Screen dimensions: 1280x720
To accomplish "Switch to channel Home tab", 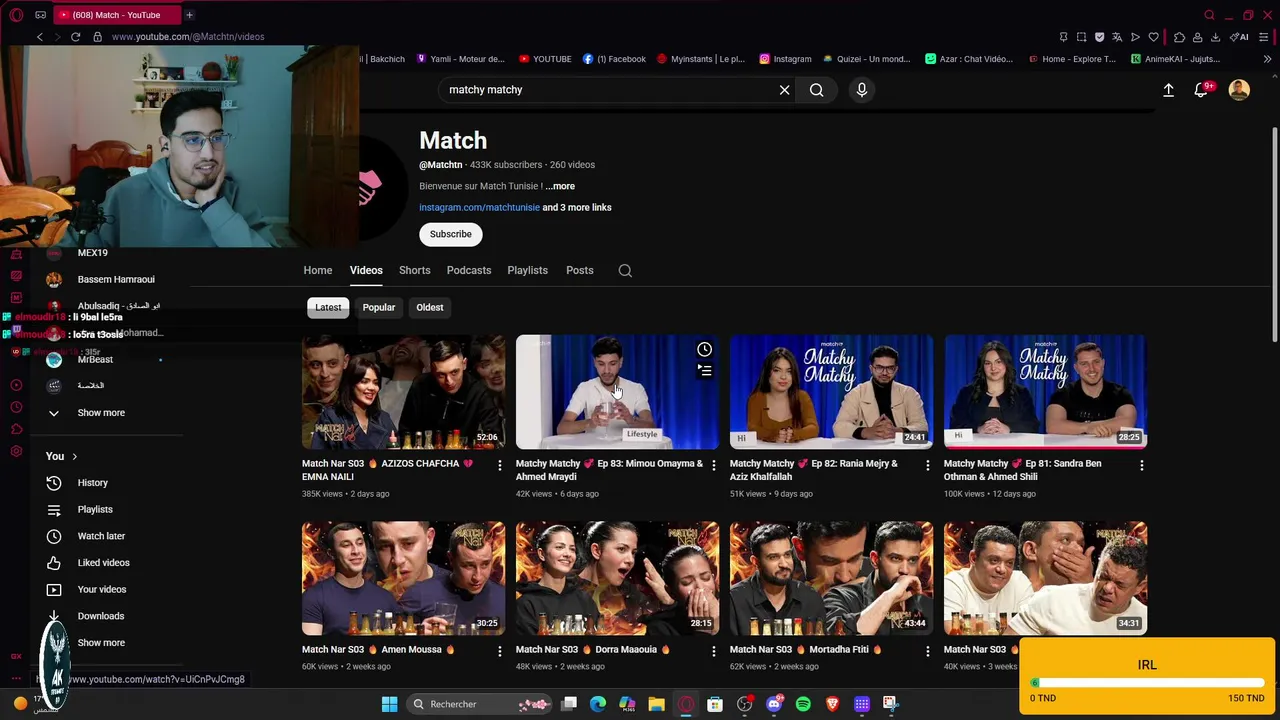I will coord(318,270).
